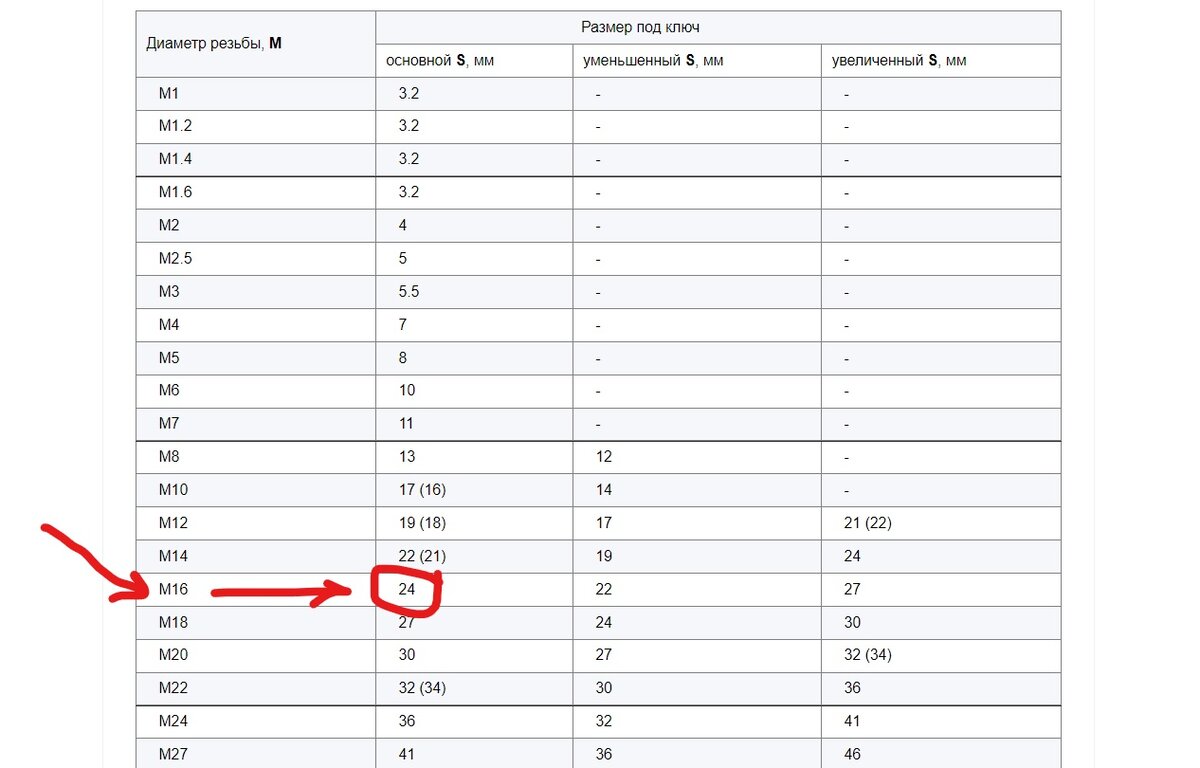Click the 'Диаметр резьбы, M' column header
Screen dimensions: 1200x768
214,43
